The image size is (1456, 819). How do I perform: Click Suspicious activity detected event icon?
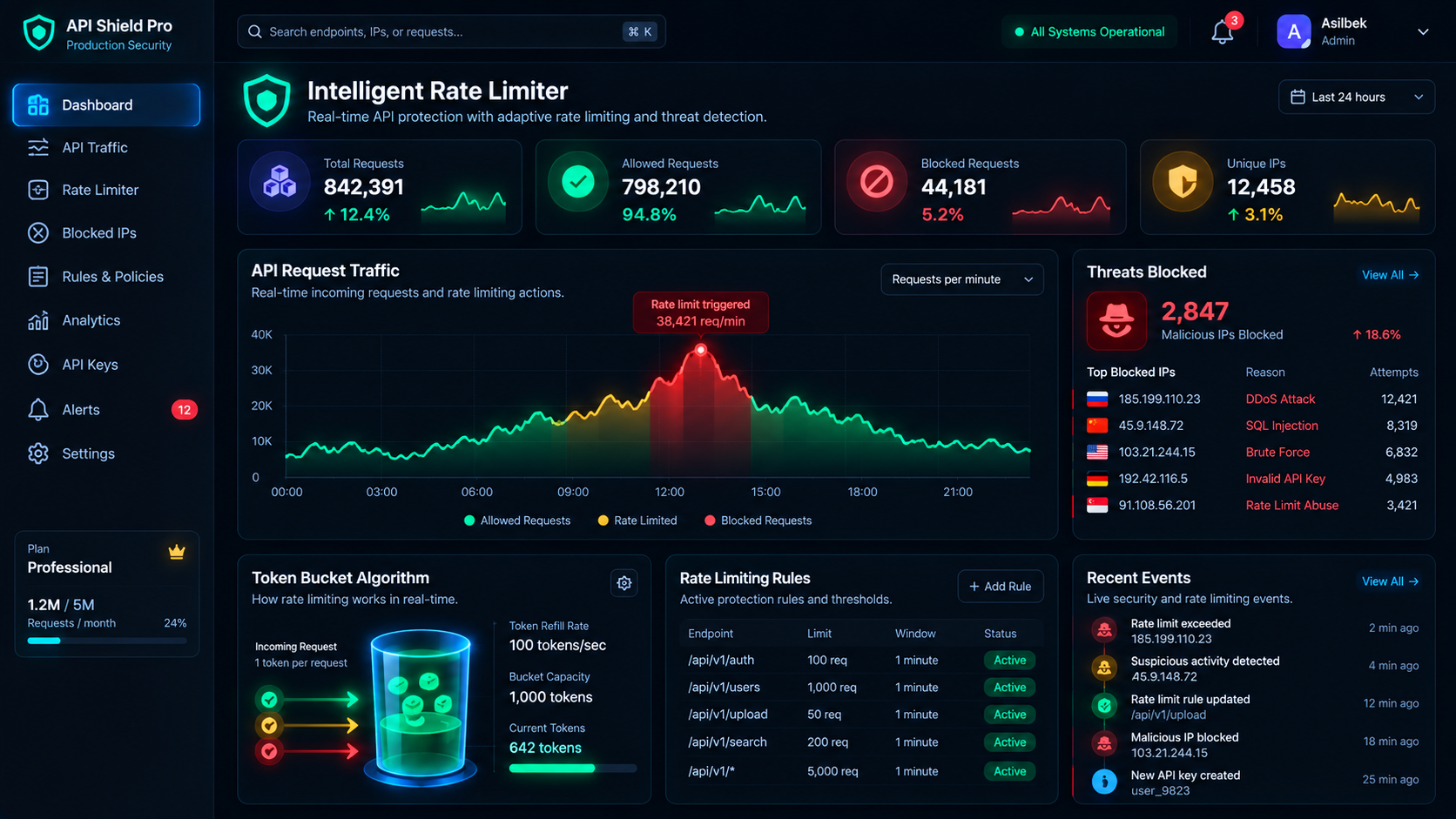[1104, 668]
